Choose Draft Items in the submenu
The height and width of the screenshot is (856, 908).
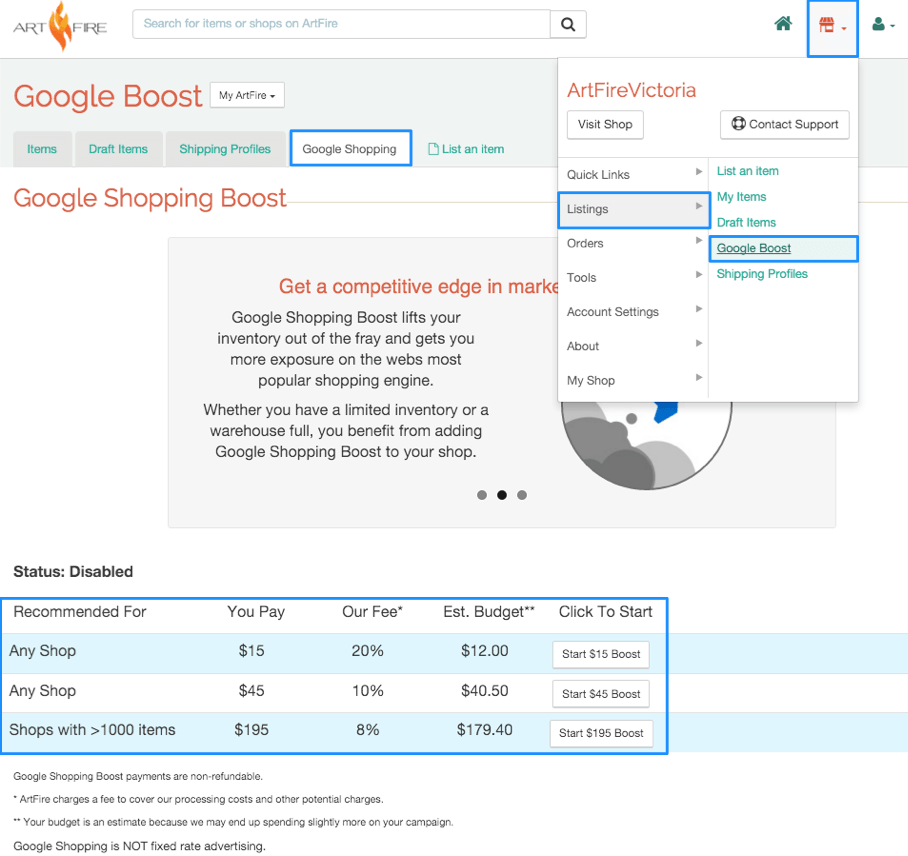[x=746, y=222]
